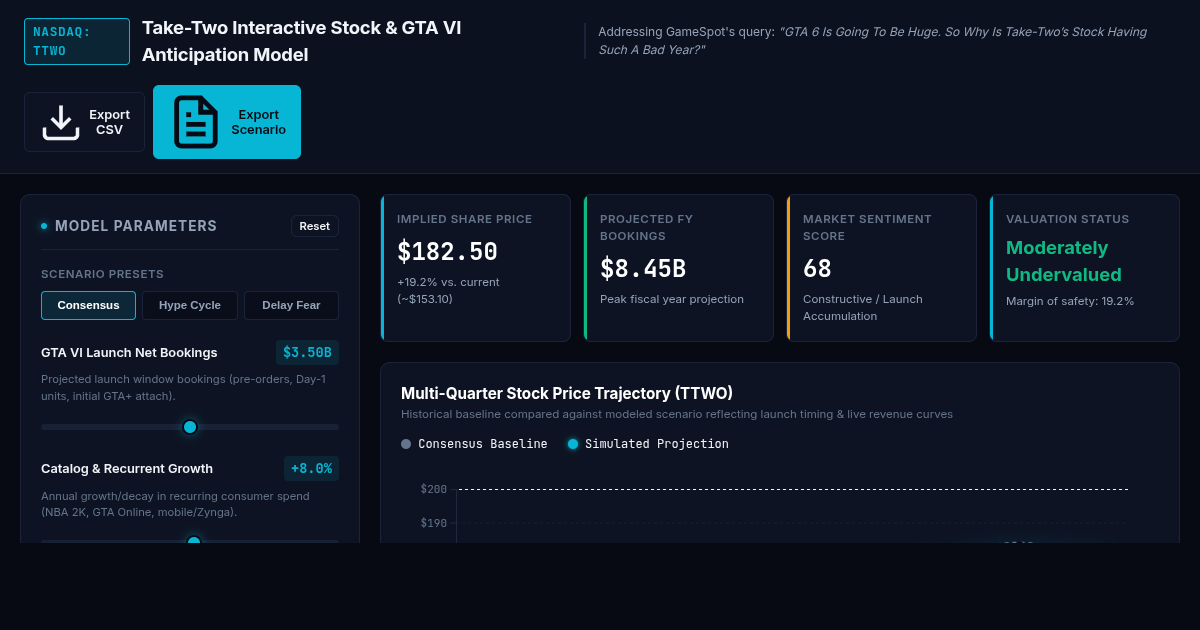This screenshot has height=630, width=1200.
Task: Click the Model Parameters heading
Action: (136, 226)
